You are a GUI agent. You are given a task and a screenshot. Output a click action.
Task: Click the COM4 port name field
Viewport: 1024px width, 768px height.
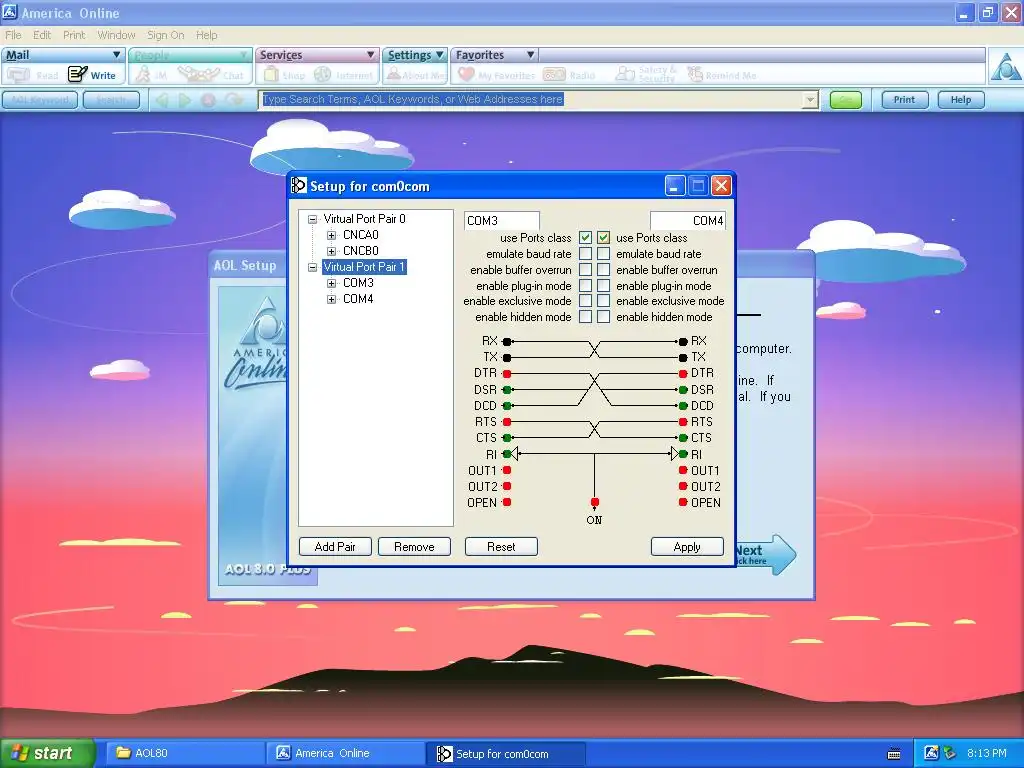pyautogui.click(x=688, y=221)
